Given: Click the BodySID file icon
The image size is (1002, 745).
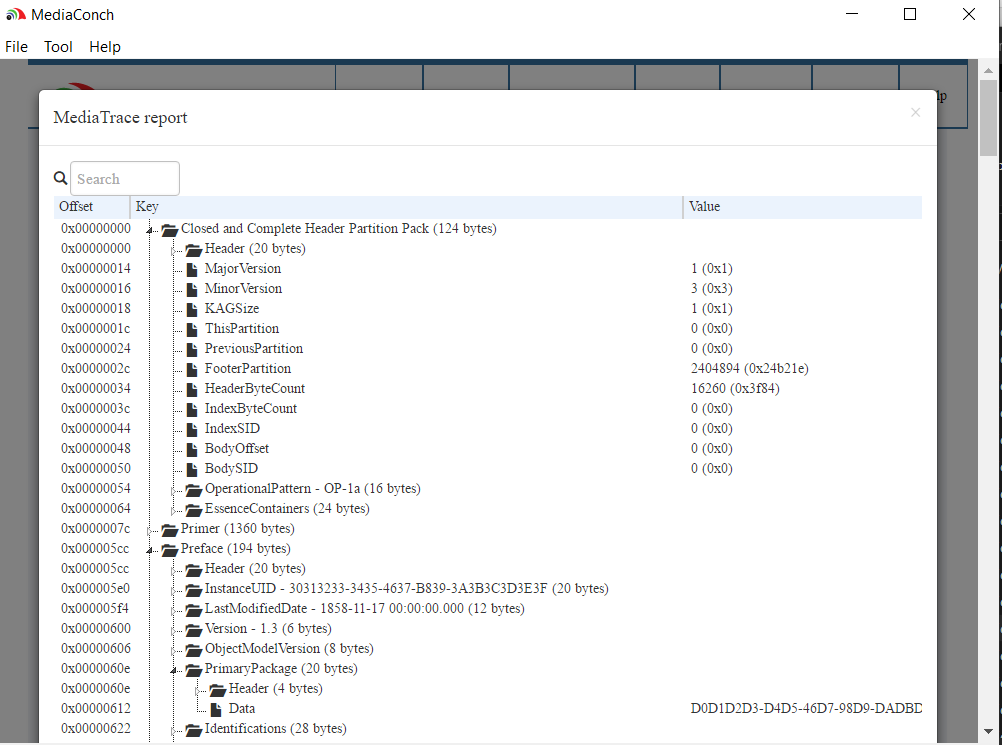Looking at the screenshot, I should pyautogui.click(x=192, y=469).
